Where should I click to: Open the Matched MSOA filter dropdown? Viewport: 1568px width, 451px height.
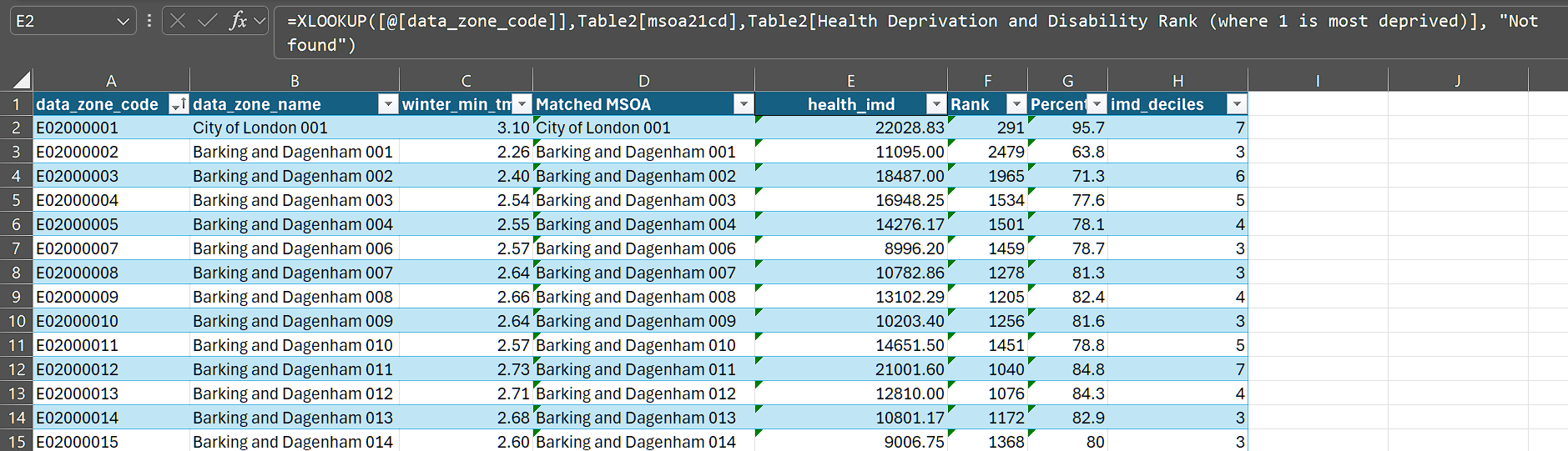(x=743, y=104)
